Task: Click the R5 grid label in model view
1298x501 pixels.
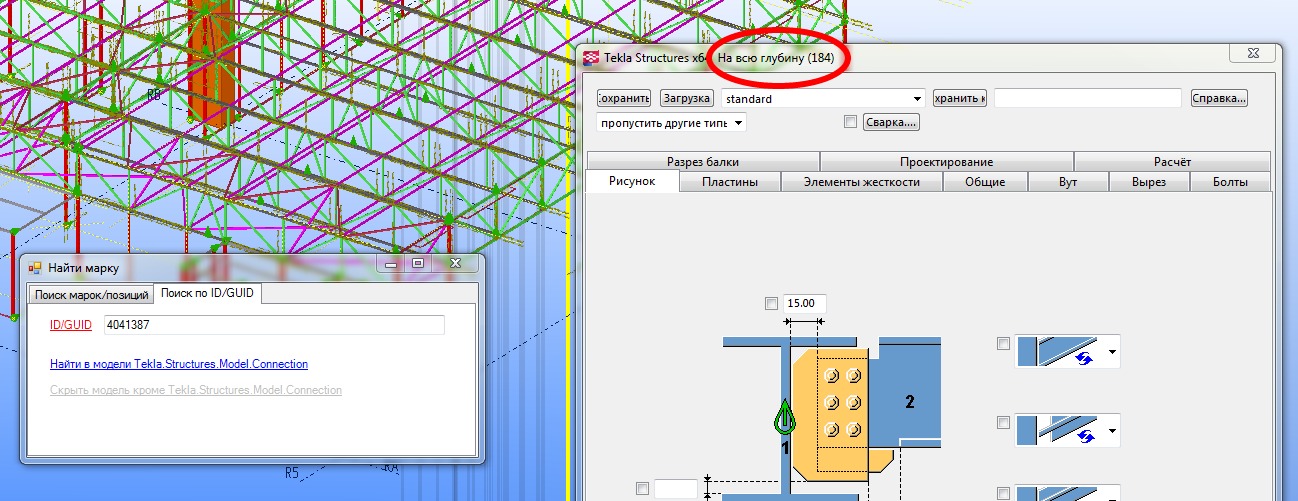Action: point(292,472)
